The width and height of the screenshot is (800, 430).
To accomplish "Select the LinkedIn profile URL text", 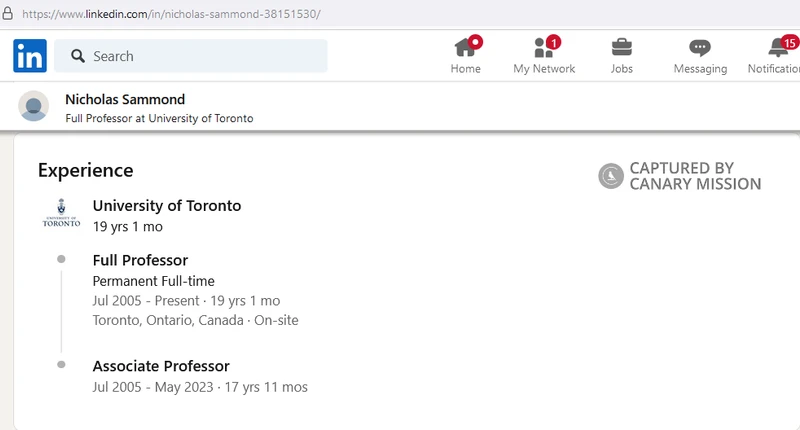I will (x=170, y=15).
